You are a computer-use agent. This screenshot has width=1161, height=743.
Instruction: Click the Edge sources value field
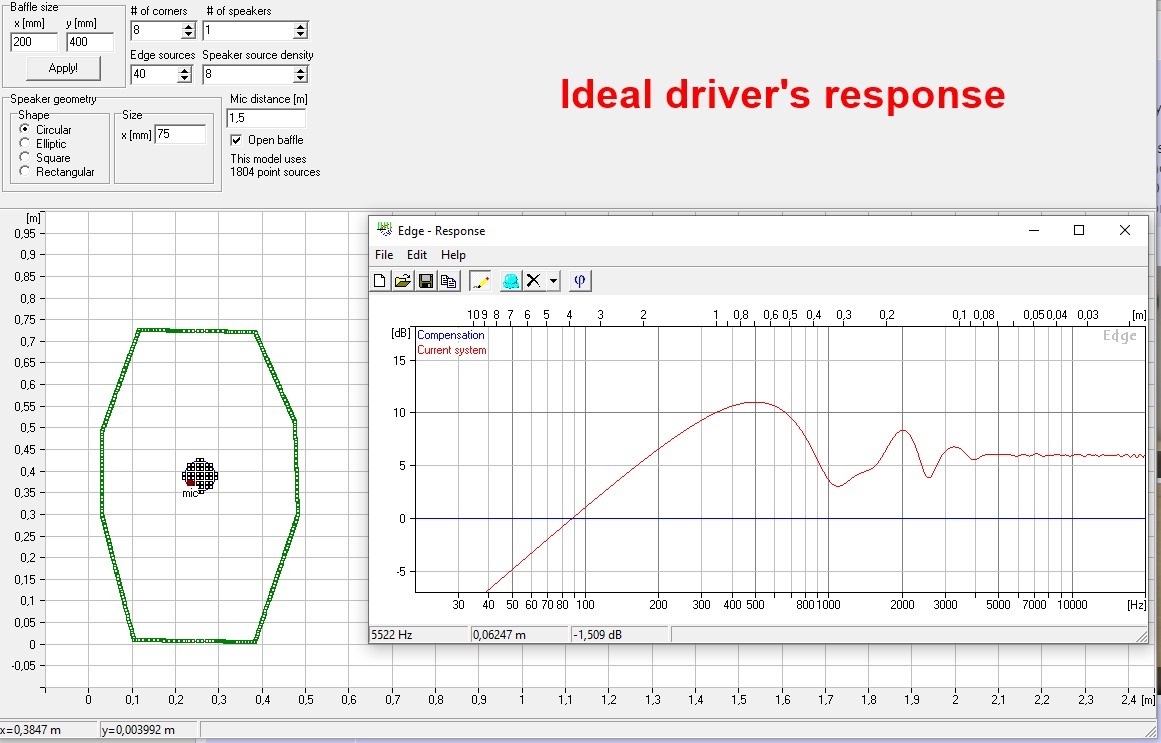point(155,74)
